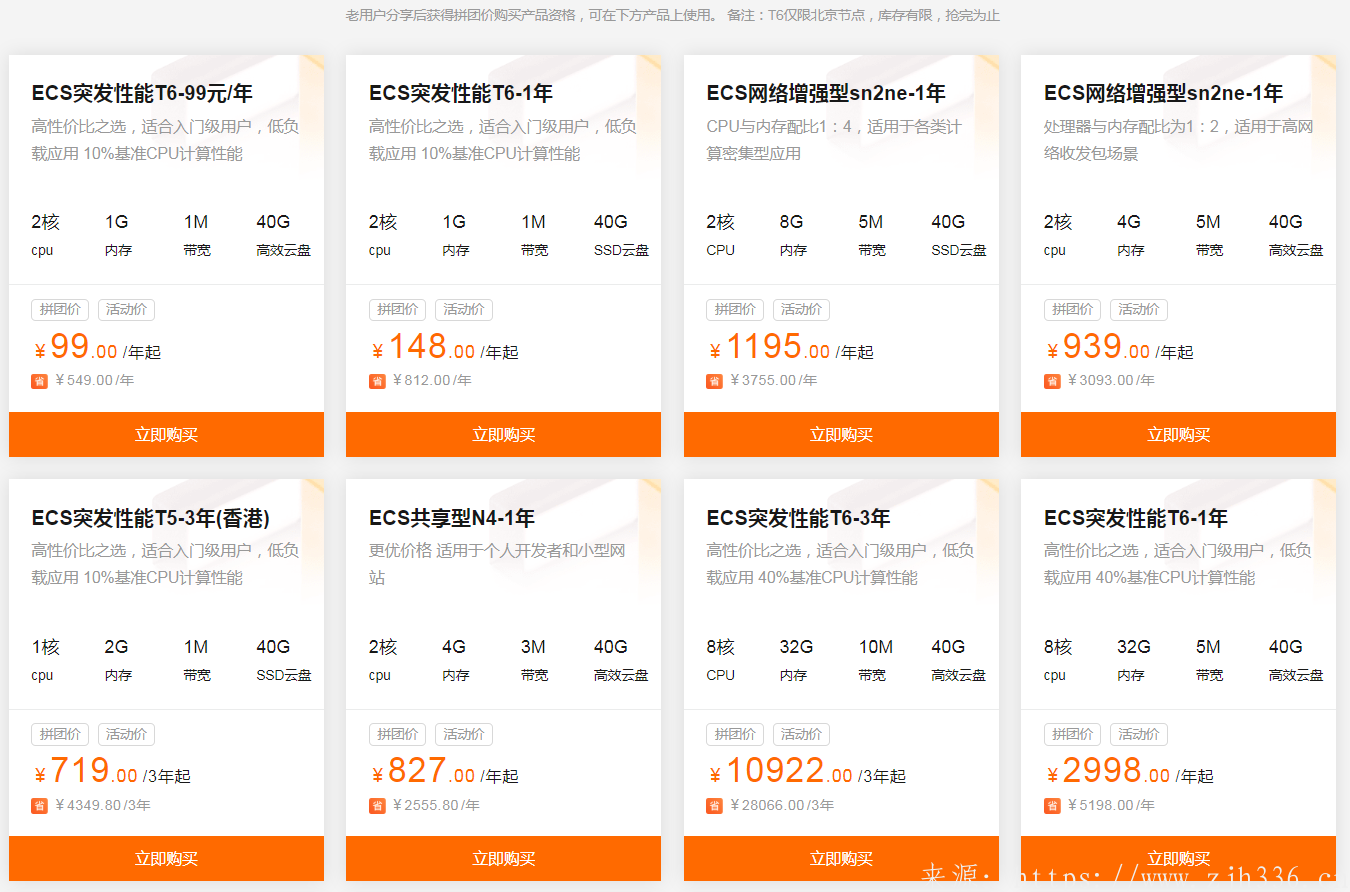
Task: Click the 省 icon beside ¥2555.80/年
Action: pyautogui.click(x=377, y=806)
